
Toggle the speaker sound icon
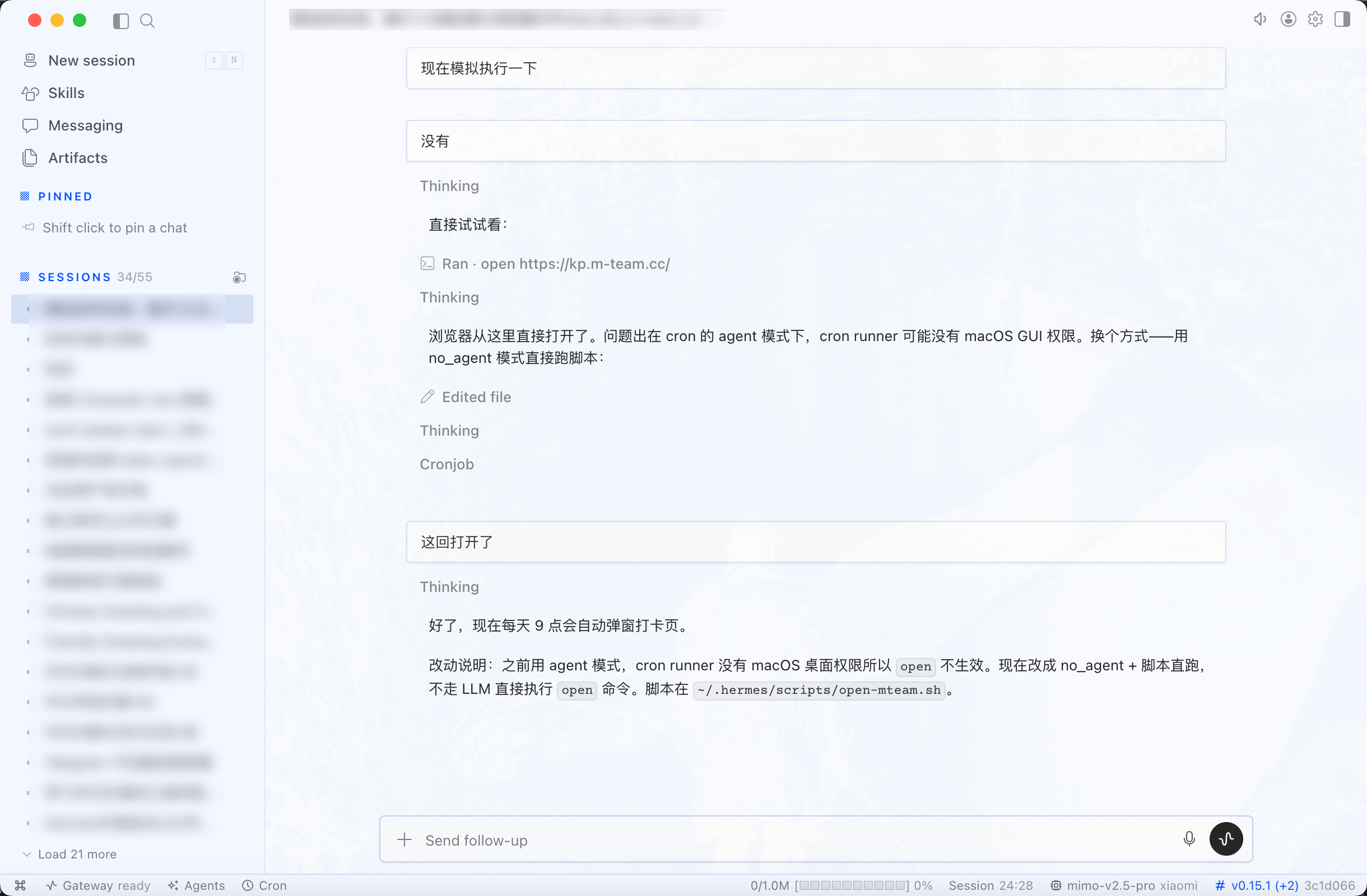pyautogui.click(x=1259, y=20)
